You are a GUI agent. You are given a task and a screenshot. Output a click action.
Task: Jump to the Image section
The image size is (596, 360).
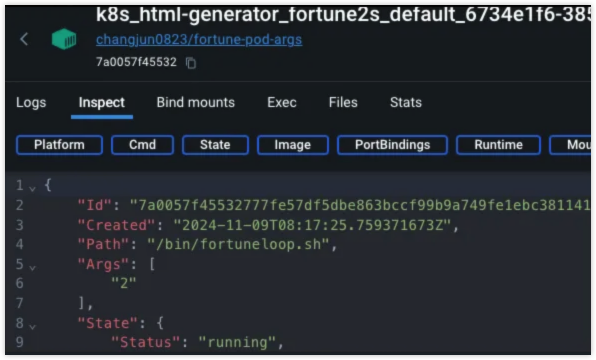click(293, 145)
